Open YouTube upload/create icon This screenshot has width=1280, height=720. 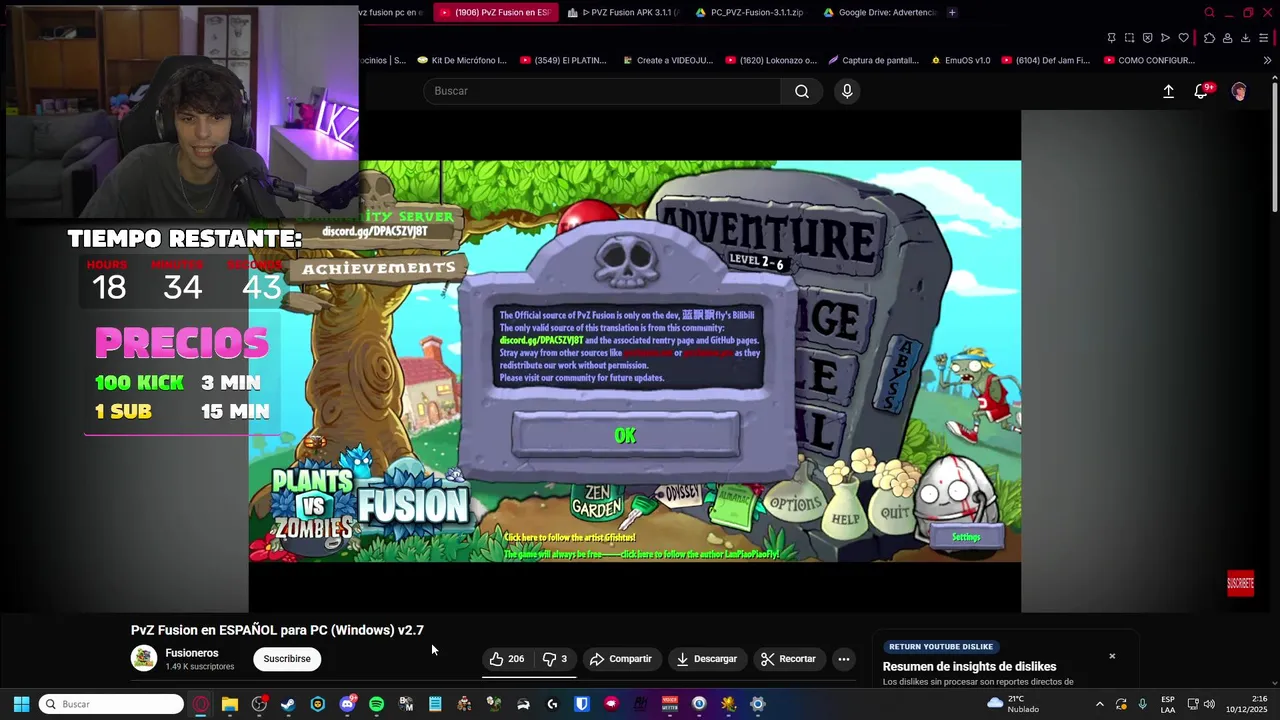coord(1168,91)
